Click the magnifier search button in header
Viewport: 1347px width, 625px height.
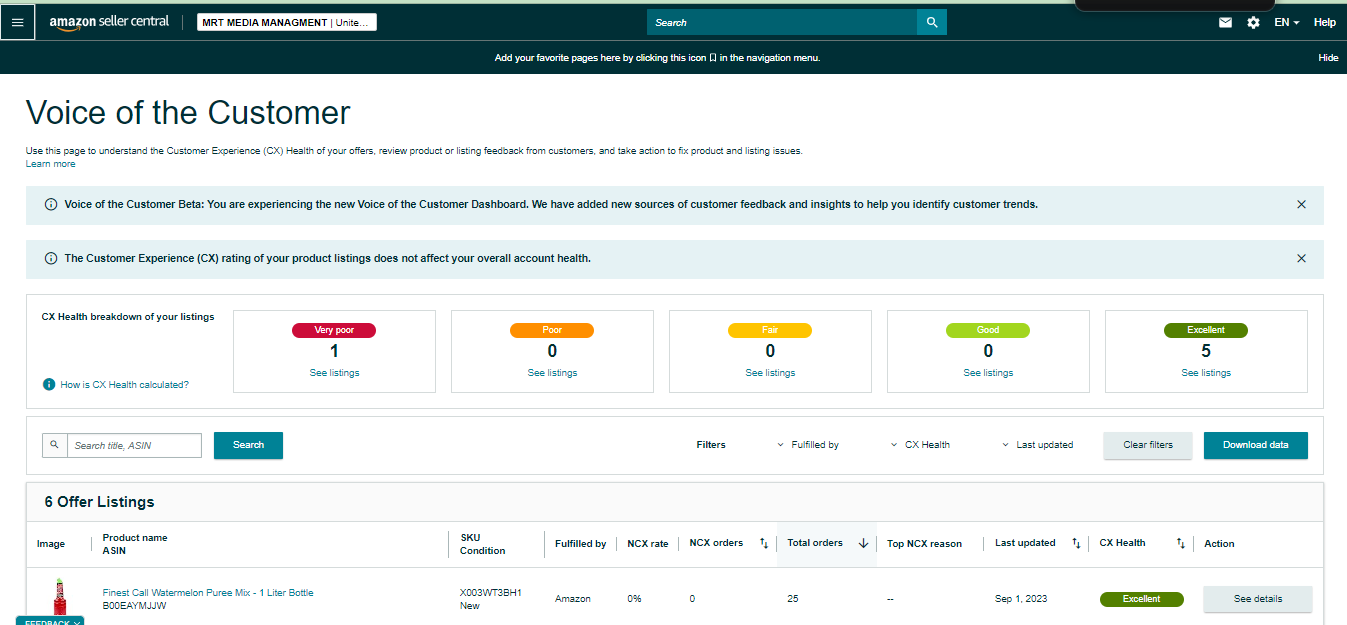(932, 22)
